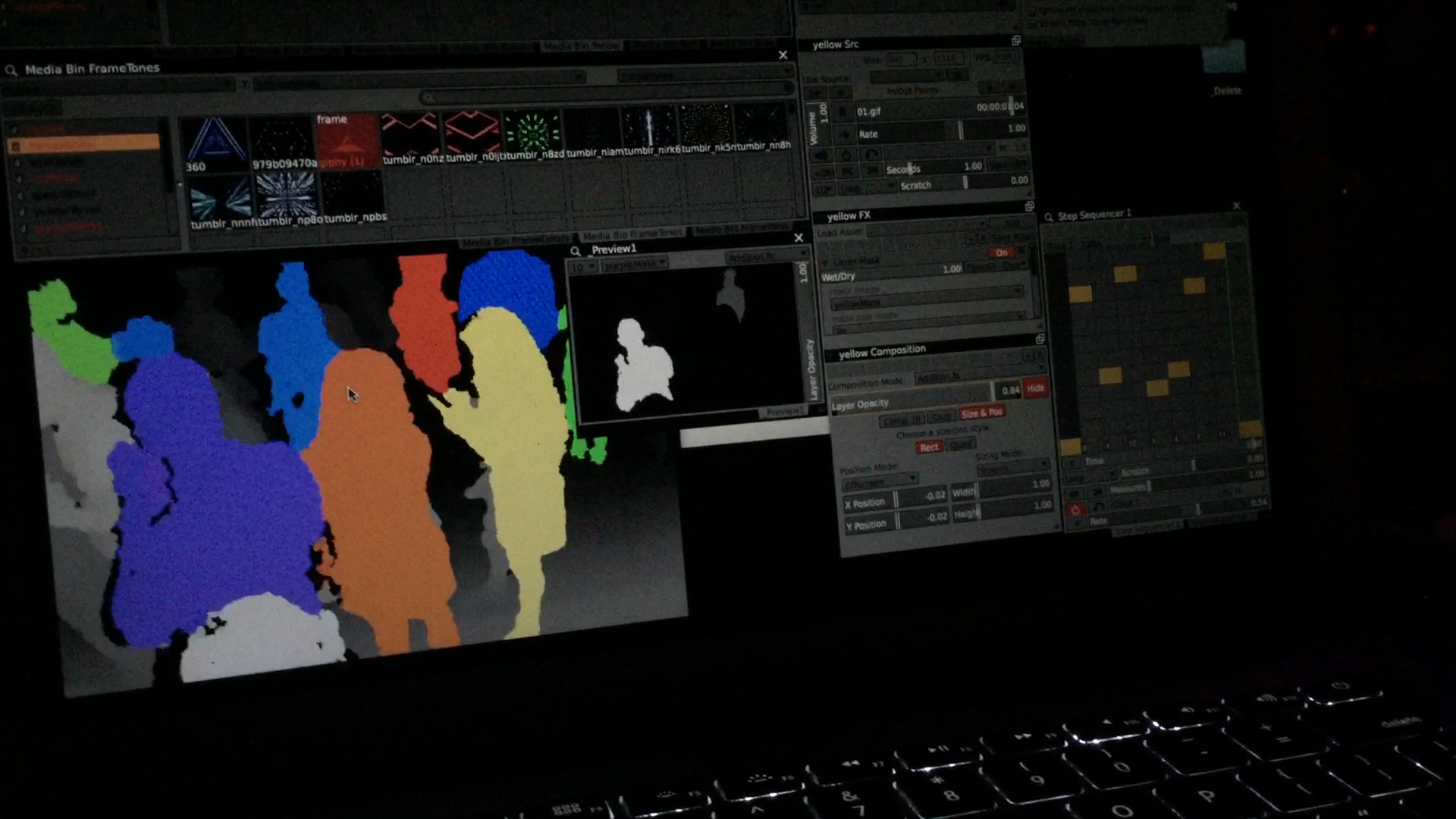Select the tumblr_nirk6 clip

(651, 130)
